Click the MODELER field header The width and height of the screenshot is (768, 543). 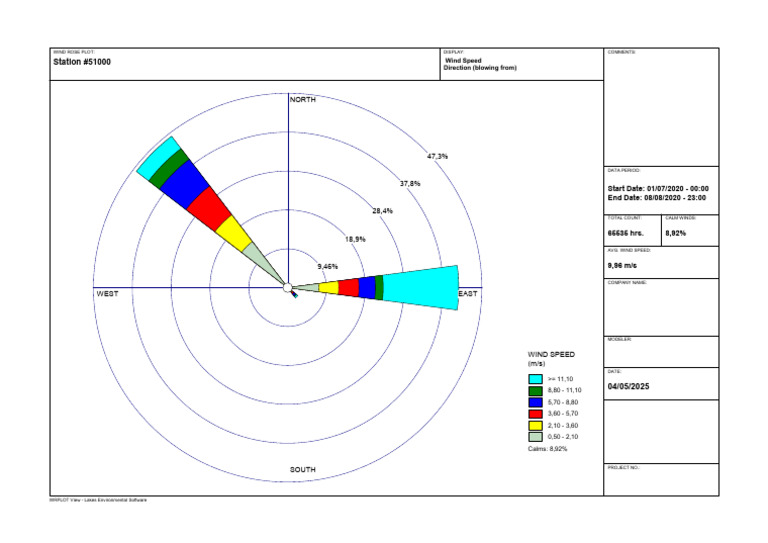point(619,339)
